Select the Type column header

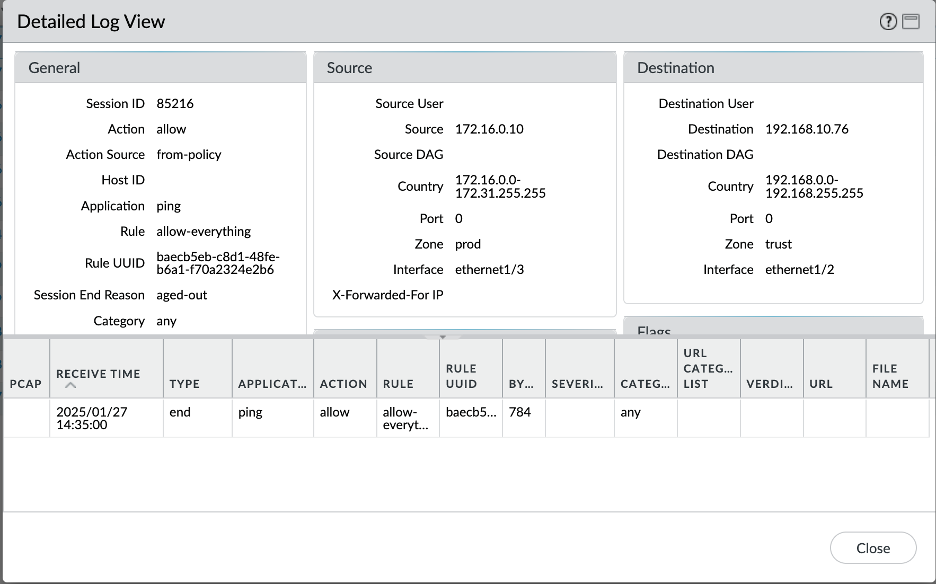[x=198, y=368]
